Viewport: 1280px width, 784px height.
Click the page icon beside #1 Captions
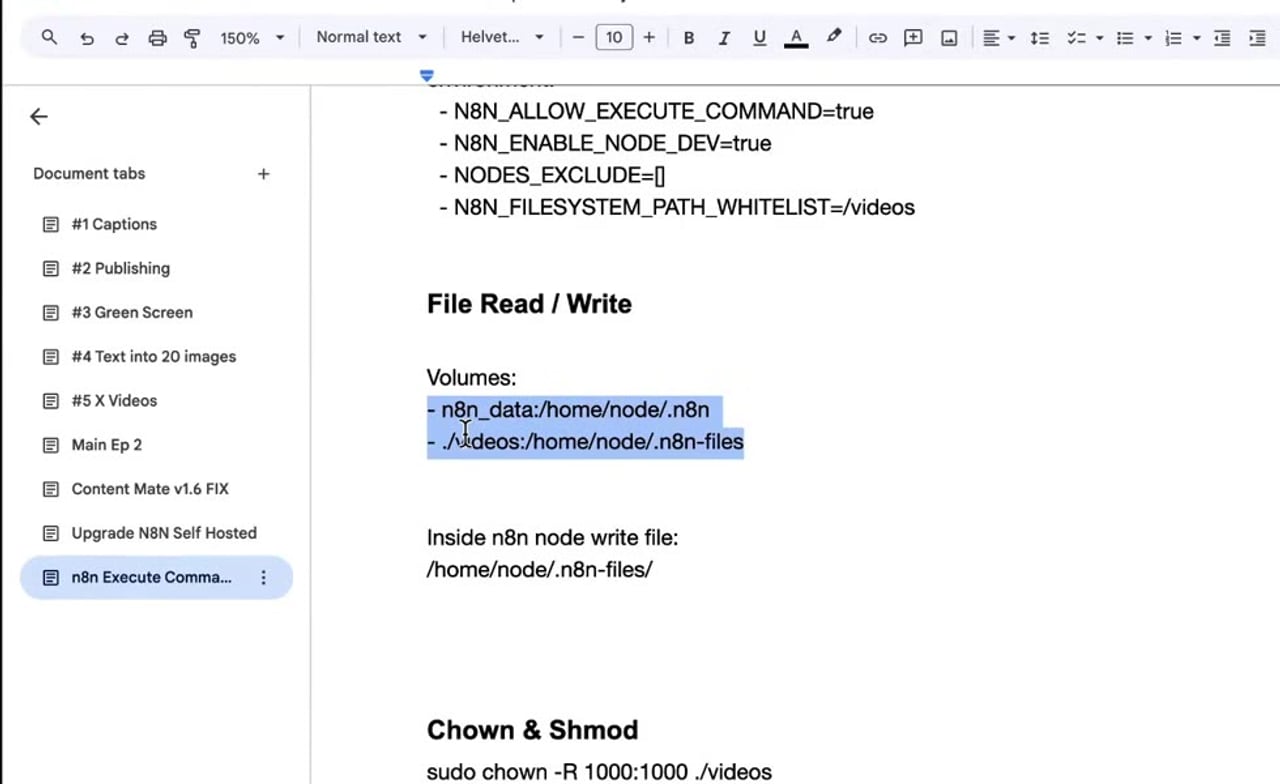[x=51, y=224]
